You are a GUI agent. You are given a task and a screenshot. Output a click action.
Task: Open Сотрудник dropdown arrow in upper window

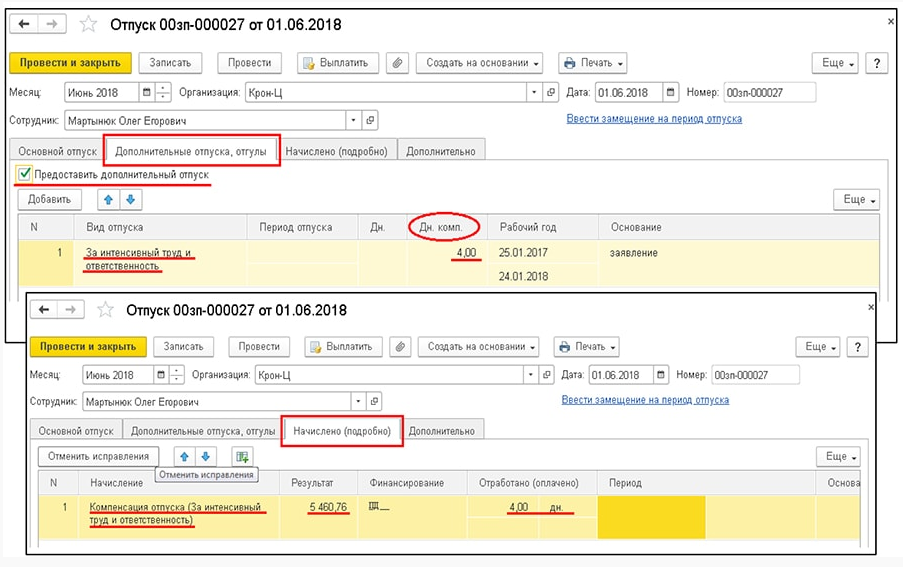354,120
